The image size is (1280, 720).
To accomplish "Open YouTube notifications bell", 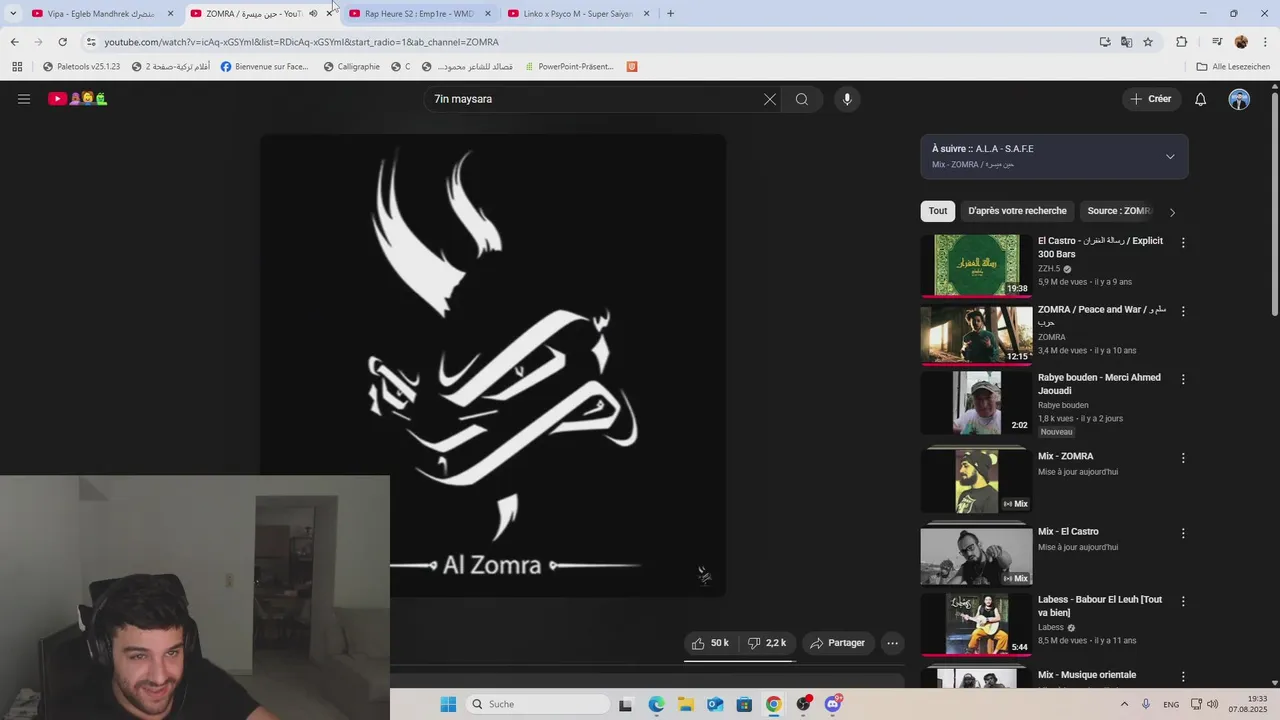I will click(1201, 99).
